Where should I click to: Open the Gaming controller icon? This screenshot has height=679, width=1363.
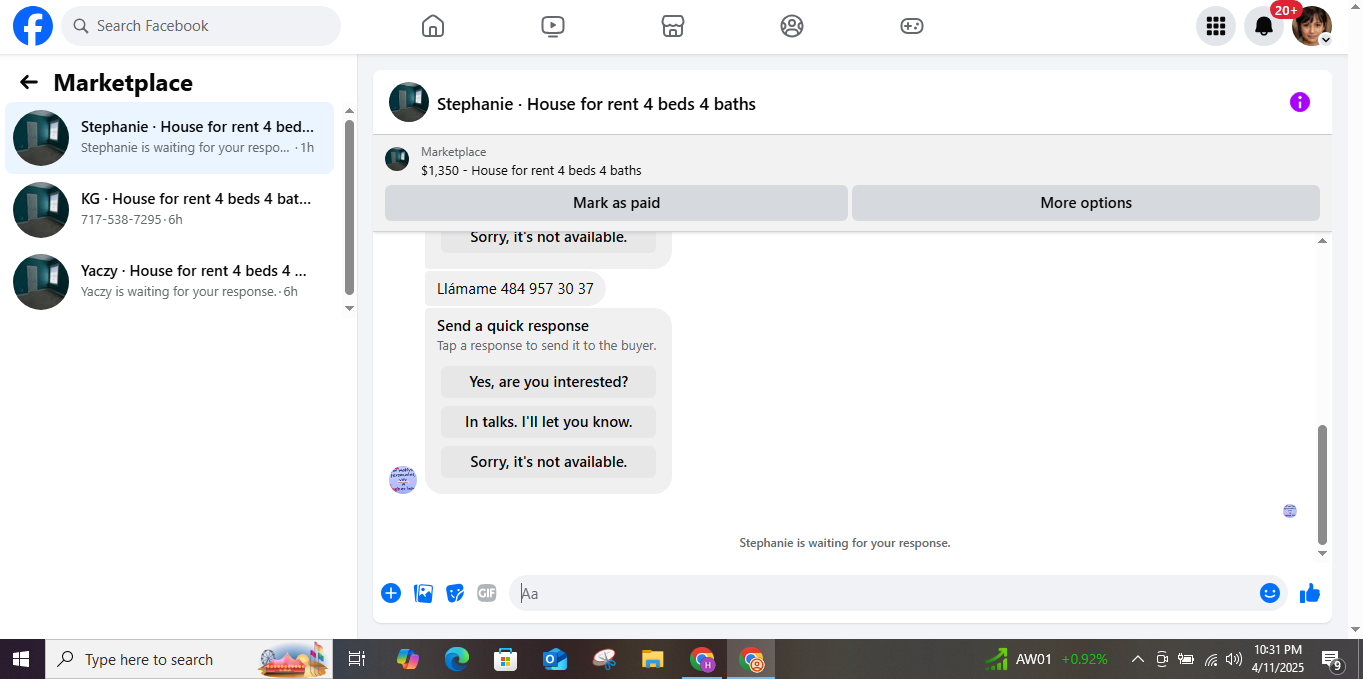pos(912,26)
